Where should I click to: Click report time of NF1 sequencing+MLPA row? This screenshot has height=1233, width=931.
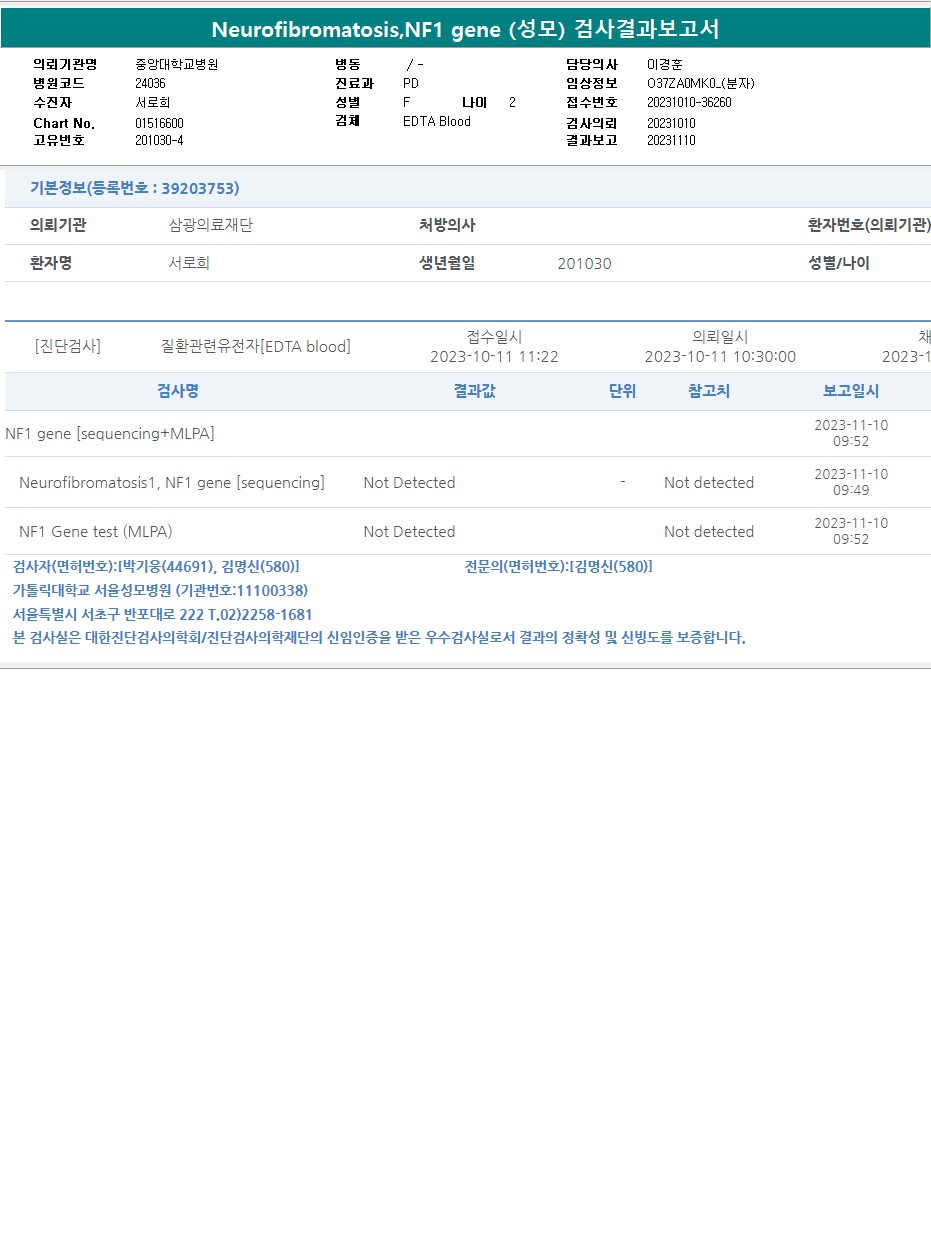pos(851,433)
